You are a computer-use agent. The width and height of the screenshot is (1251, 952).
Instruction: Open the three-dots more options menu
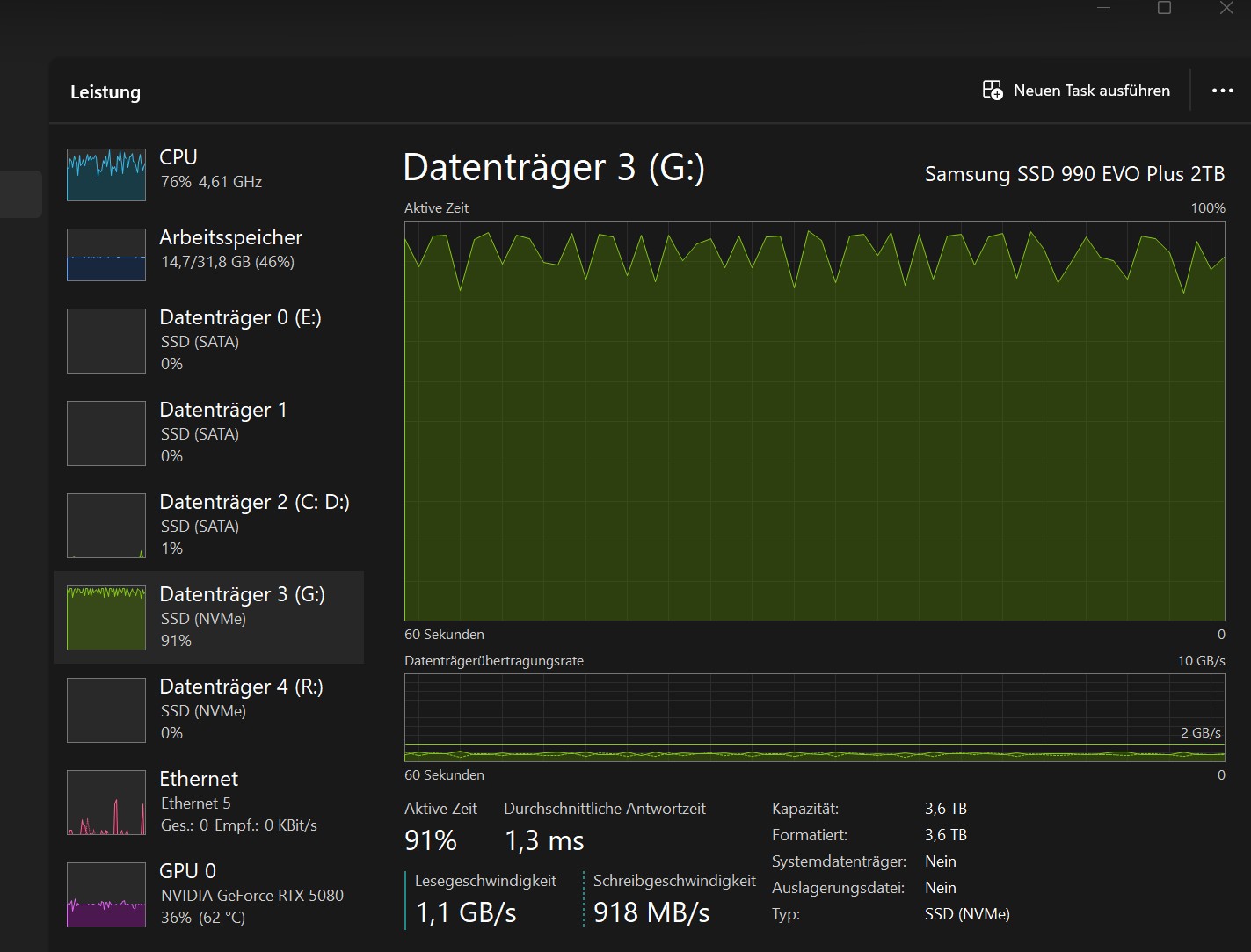tap(1222, 91)
